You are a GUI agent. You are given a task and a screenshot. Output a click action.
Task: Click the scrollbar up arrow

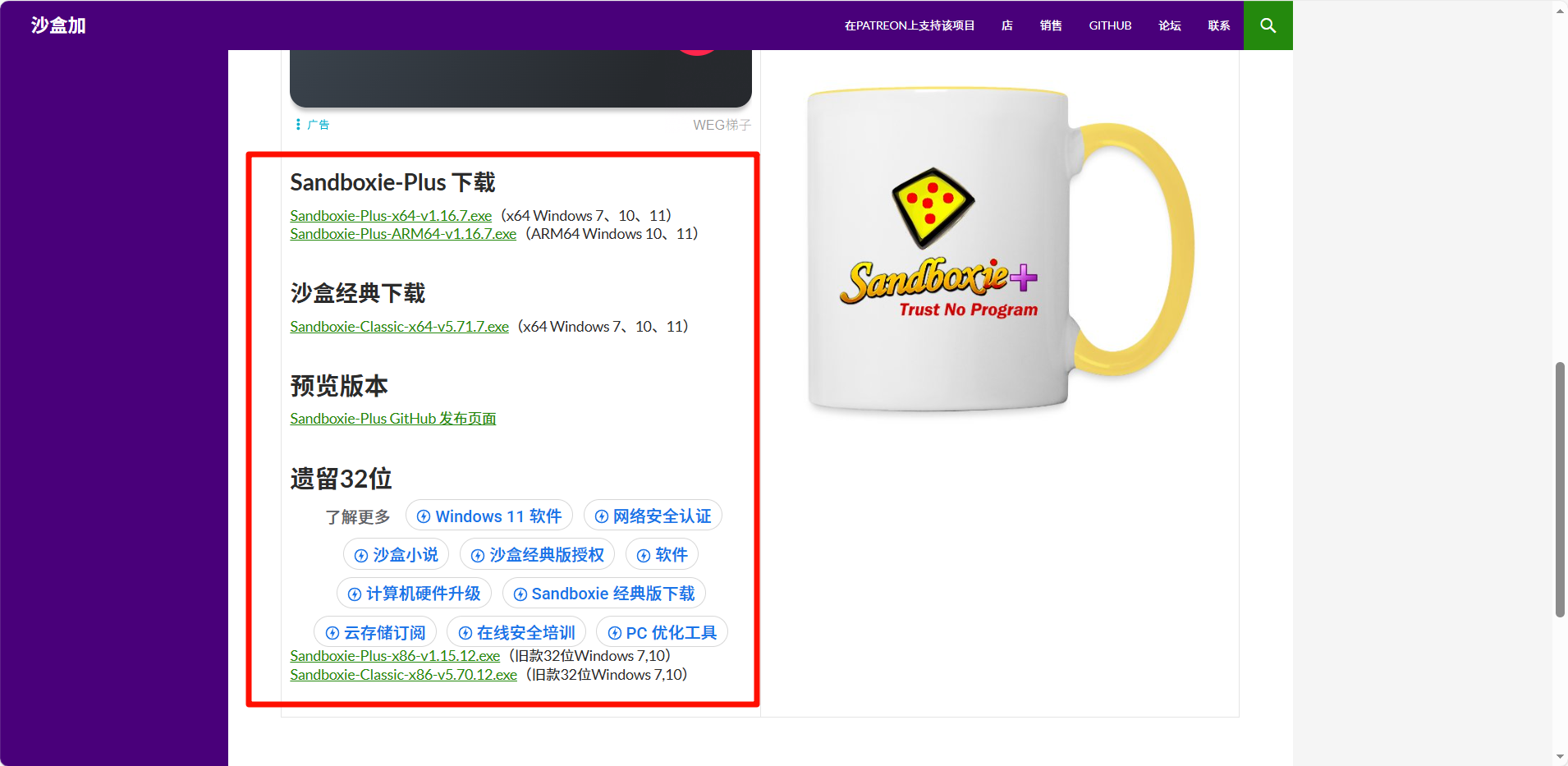click(x=1560, y=11)
